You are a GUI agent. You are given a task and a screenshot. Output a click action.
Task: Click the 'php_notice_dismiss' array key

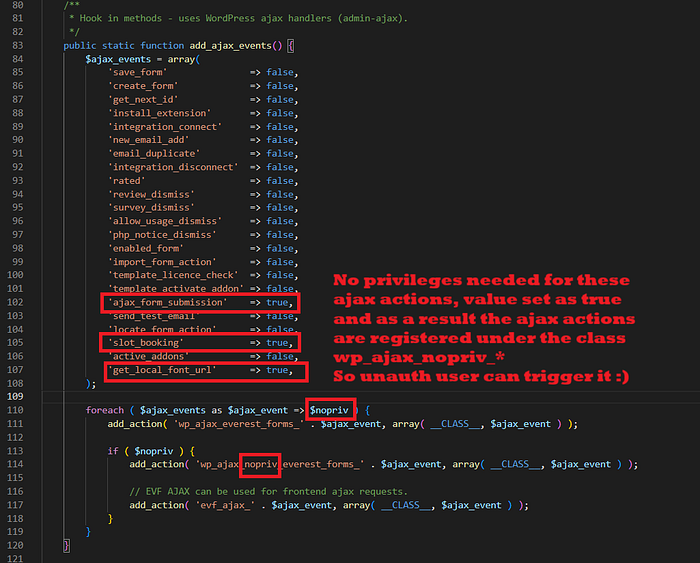coord(162,235)
